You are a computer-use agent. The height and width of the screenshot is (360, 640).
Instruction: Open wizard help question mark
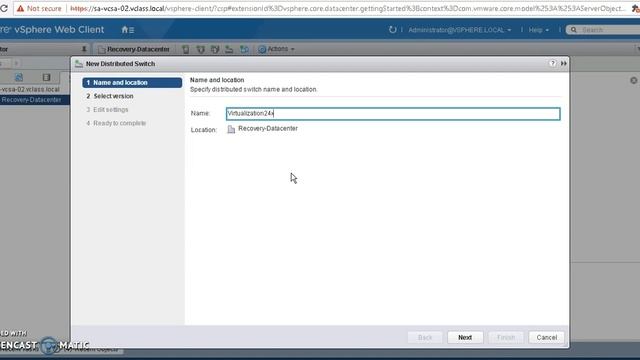(552, 63)
